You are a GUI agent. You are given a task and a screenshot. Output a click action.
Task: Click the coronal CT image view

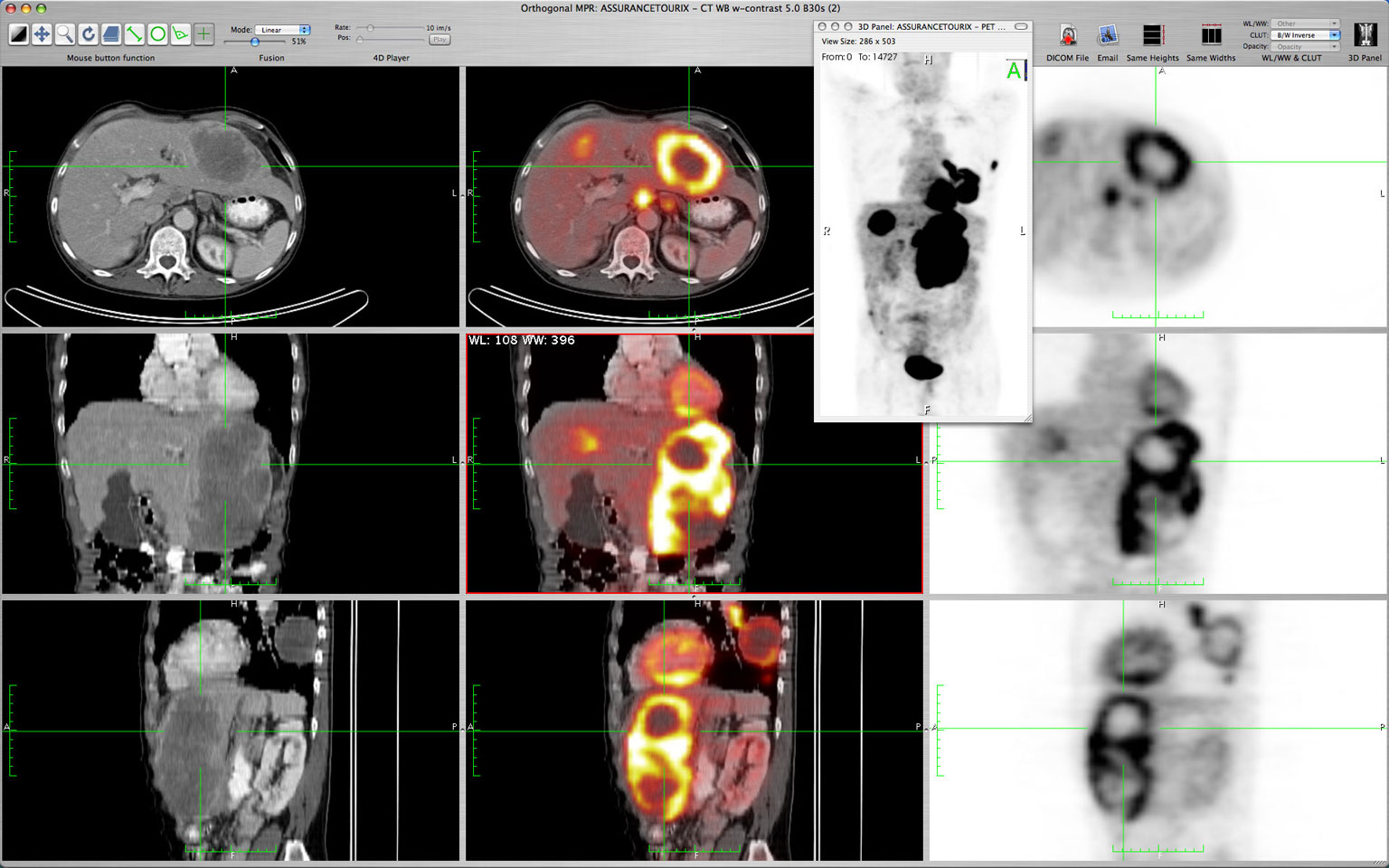coord(231,464)
